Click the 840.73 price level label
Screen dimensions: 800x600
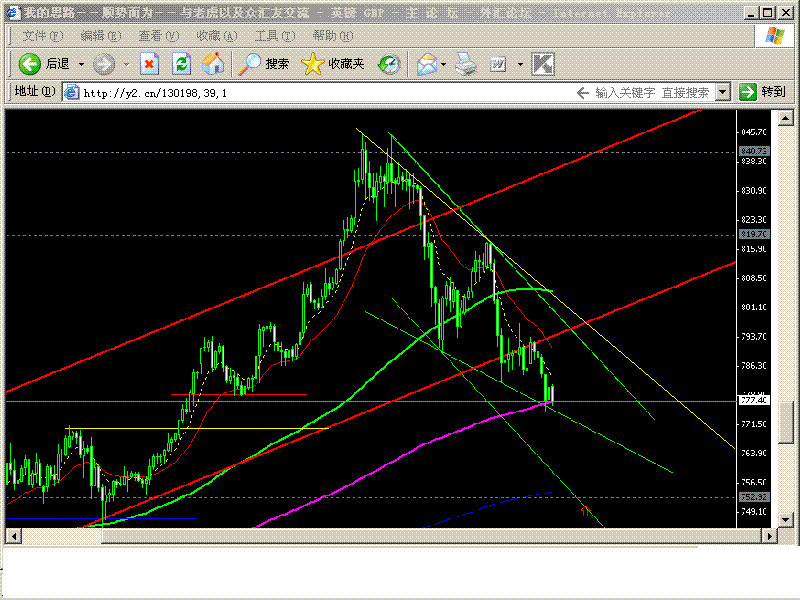pos(754,151)
